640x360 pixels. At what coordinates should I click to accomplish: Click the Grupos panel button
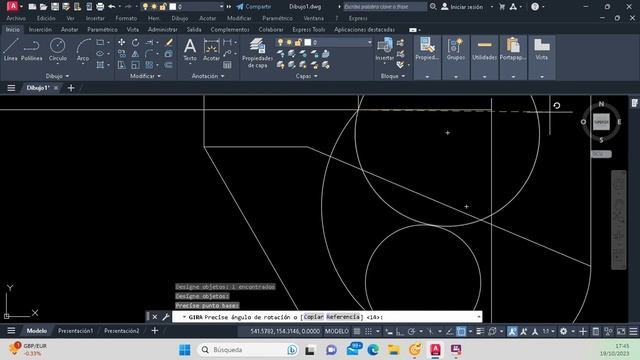pyautogui.click(x=456, y=49)
